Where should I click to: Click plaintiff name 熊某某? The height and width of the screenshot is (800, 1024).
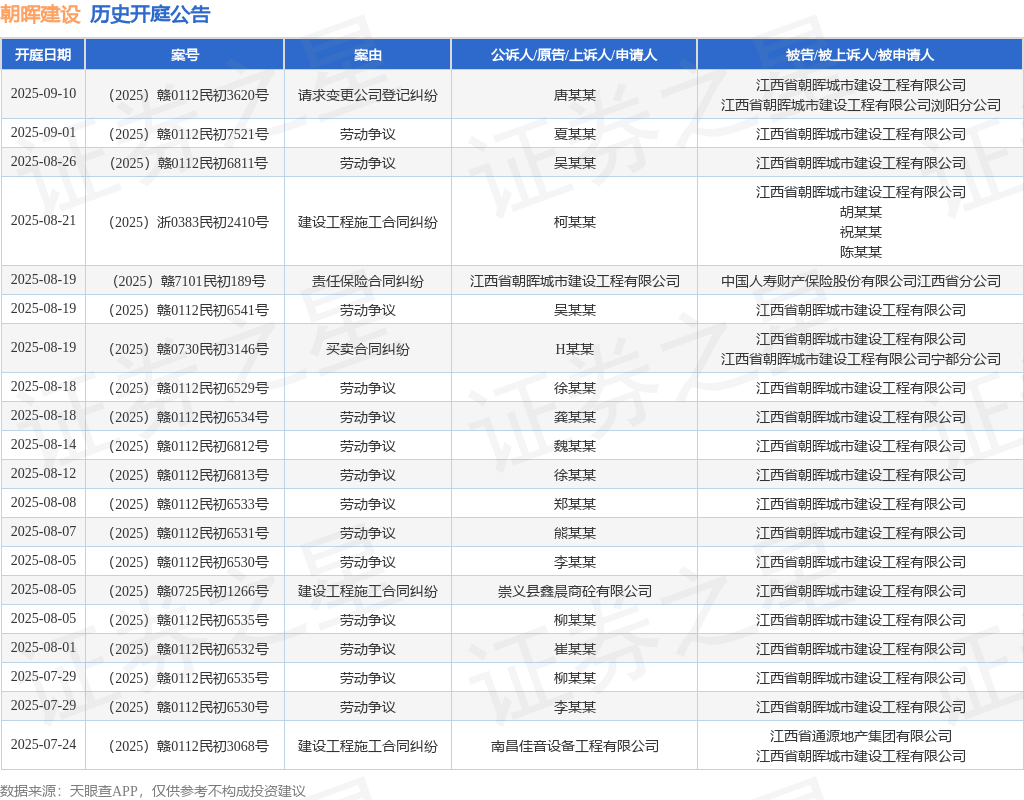pos(575,534)
